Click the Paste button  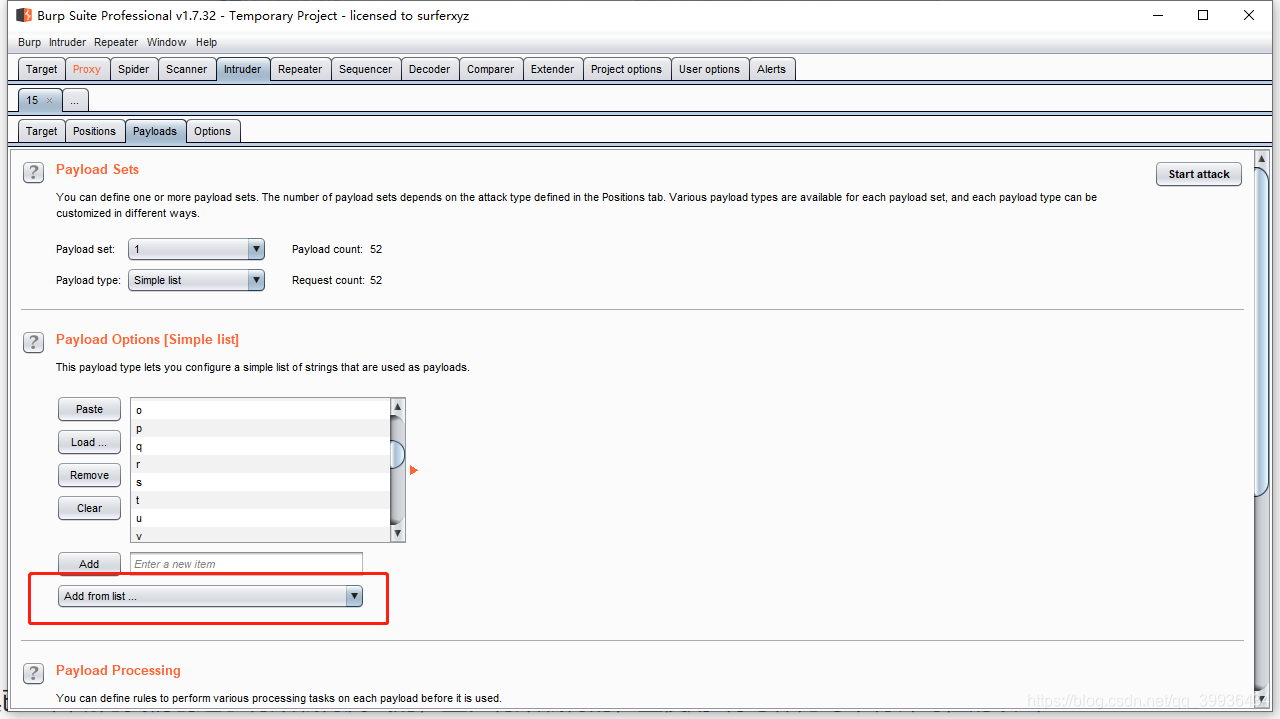pyautogui.click(x=89, y=409)
